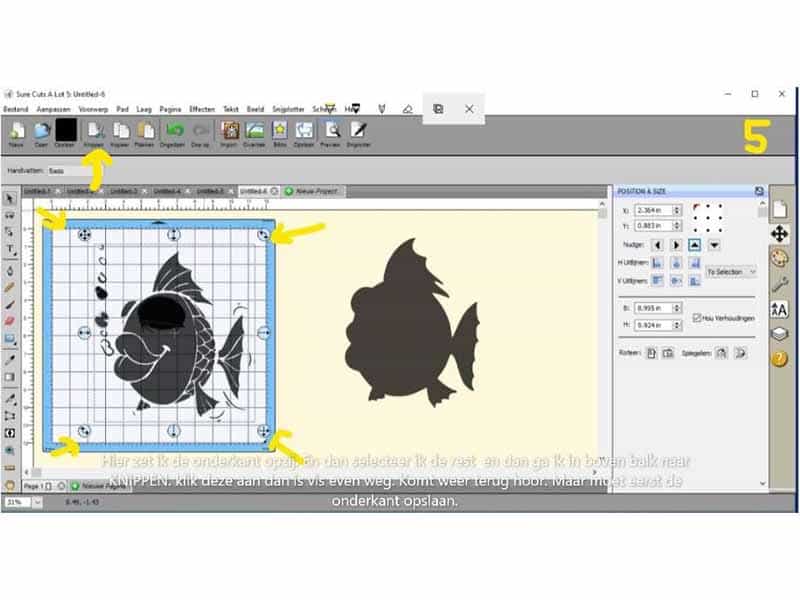This screenshot has width=800, height=600.
Task: Select the top-left anchor point in reference grid
Action: (x=696, y=207)
